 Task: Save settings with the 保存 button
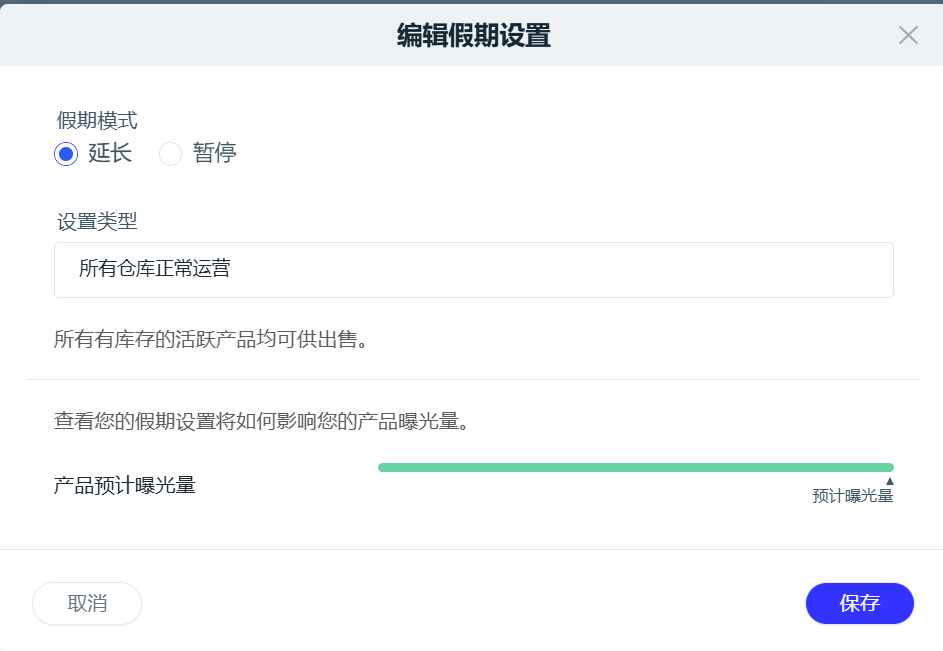(x=859, y=603)
